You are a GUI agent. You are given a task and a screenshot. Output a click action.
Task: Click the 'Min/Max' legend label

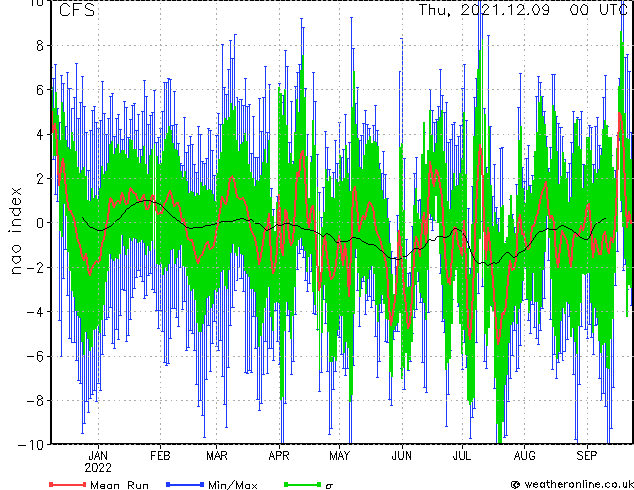[232, 485]
